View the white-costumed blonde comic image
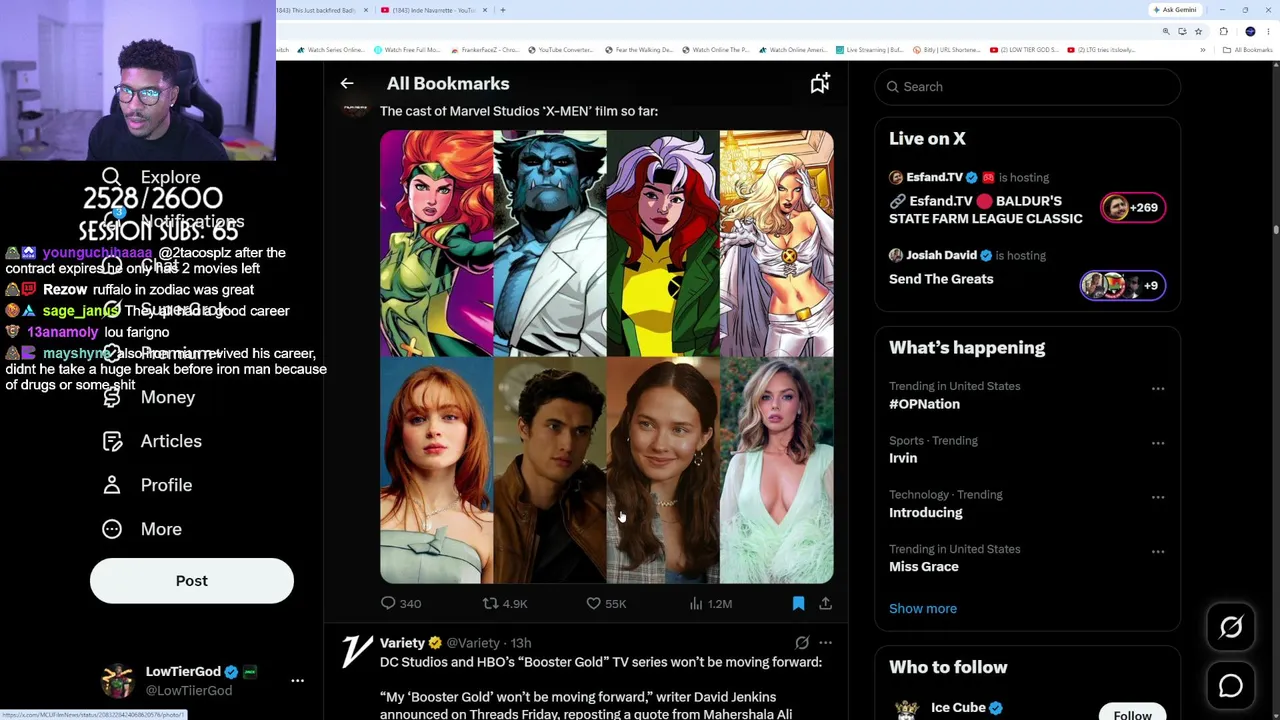 click(x=777, y=243)
